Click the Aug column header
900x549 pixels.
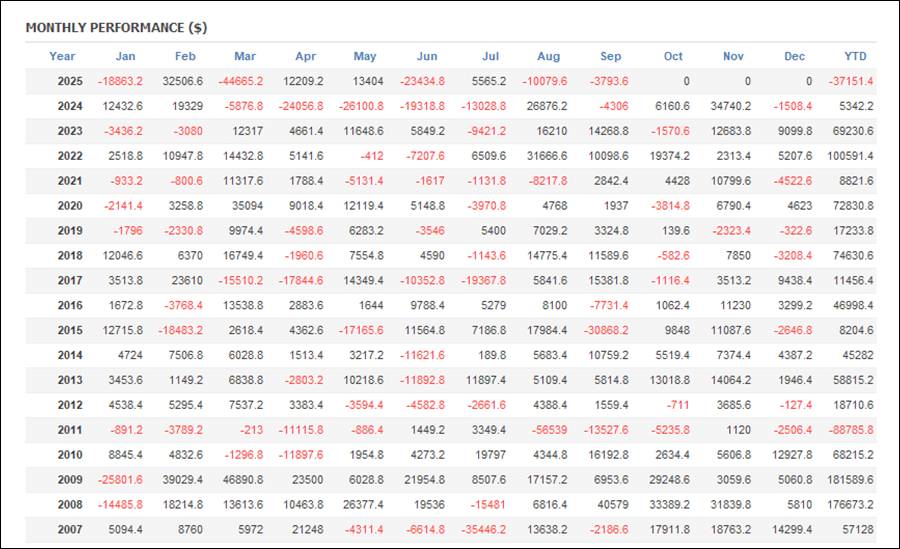click(549, 56)
